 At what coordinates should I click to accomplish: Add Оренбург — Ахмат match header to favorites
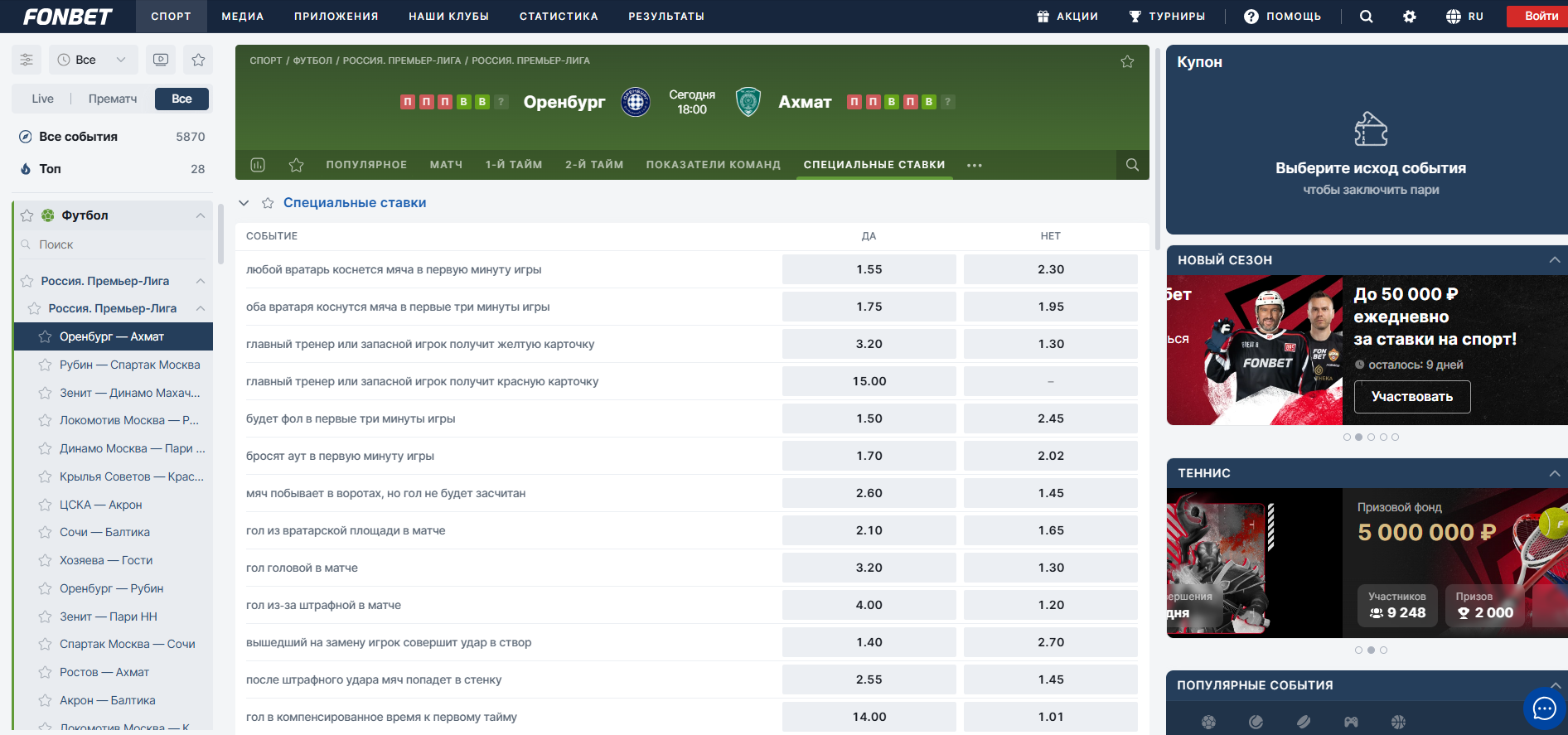pos(1127,61)
